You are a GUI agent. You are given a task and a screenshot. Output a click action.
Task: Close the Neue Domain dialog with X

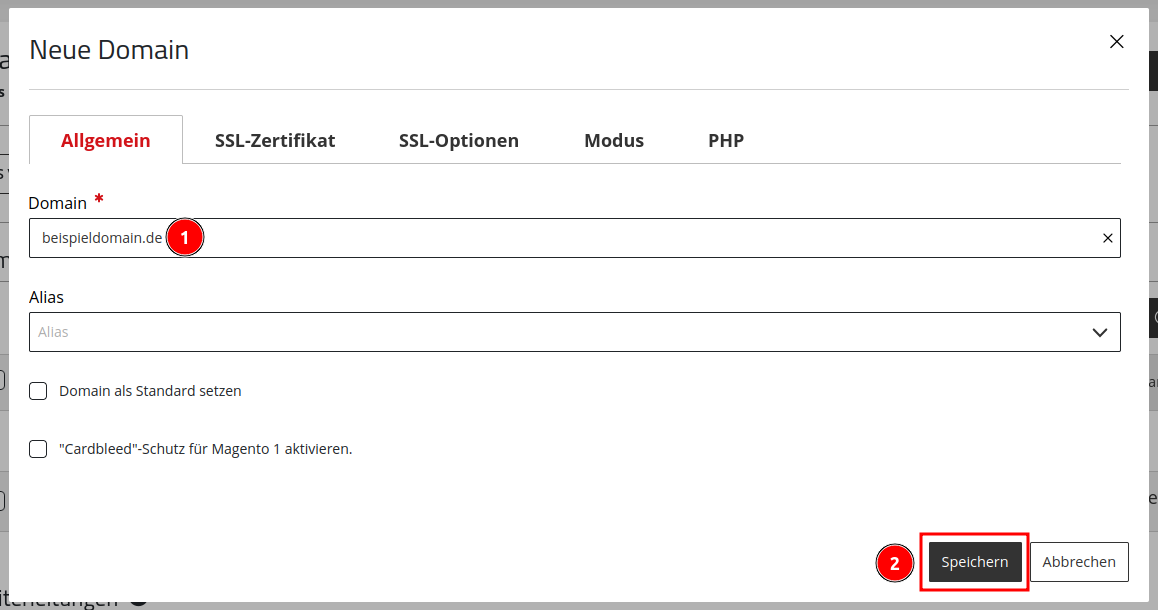pyautogui.click(x=1117, y=42)
